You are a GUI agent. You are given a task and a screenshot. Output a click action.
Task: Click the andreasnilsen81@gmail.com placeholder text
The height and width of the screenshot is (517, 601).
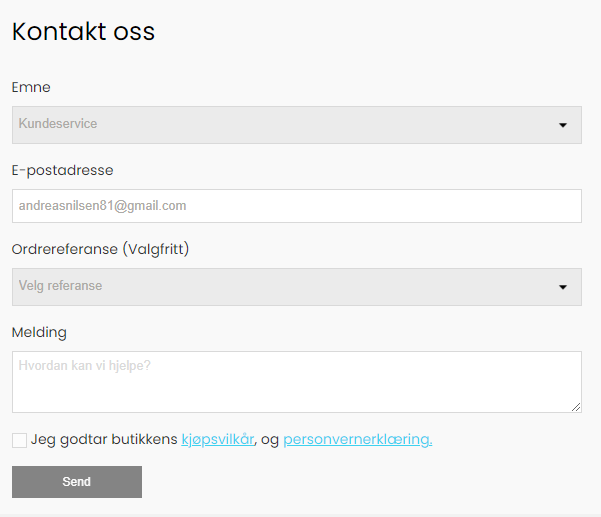pyautogui.click(x=102, y=206)
